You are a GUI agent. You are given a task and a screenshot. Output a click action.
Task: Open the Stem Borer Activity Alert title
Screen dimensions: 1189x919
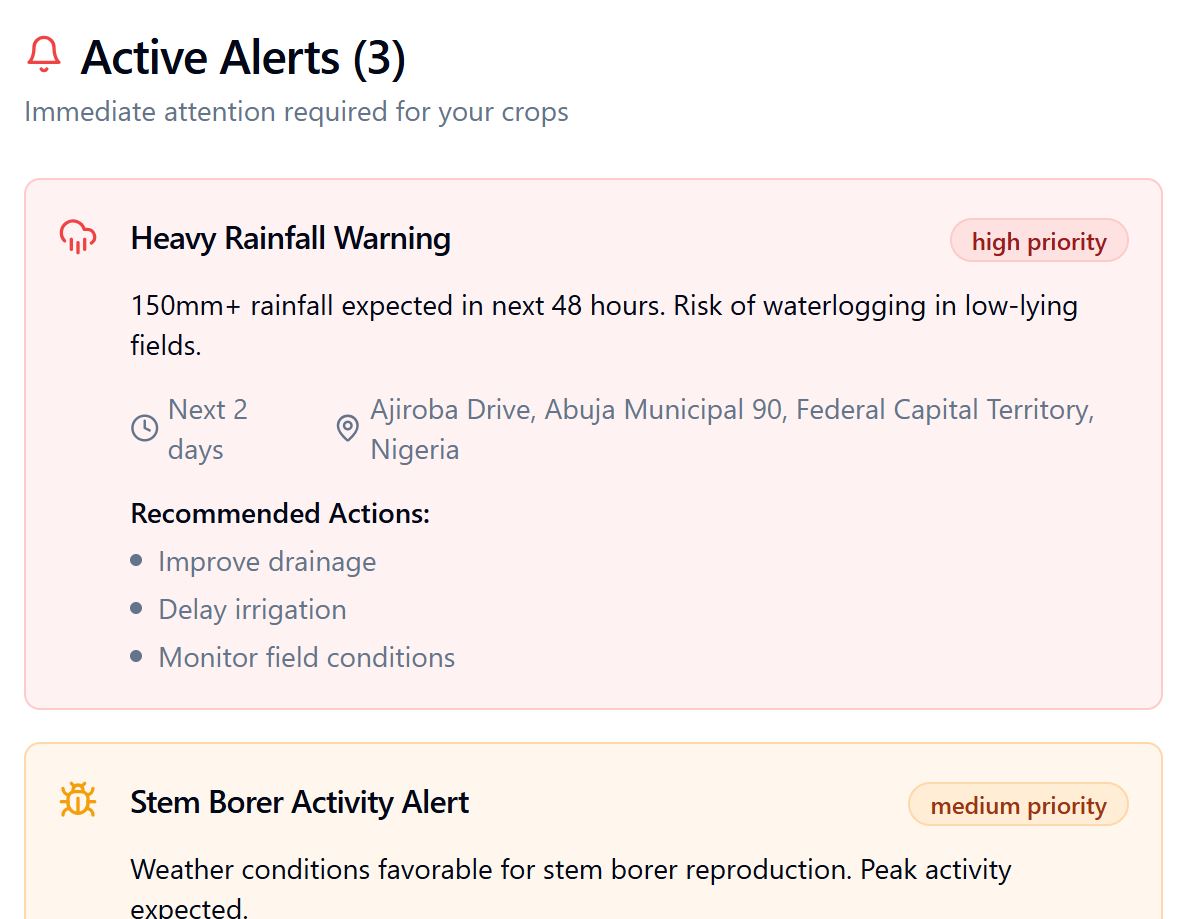[x=300, y=802]
